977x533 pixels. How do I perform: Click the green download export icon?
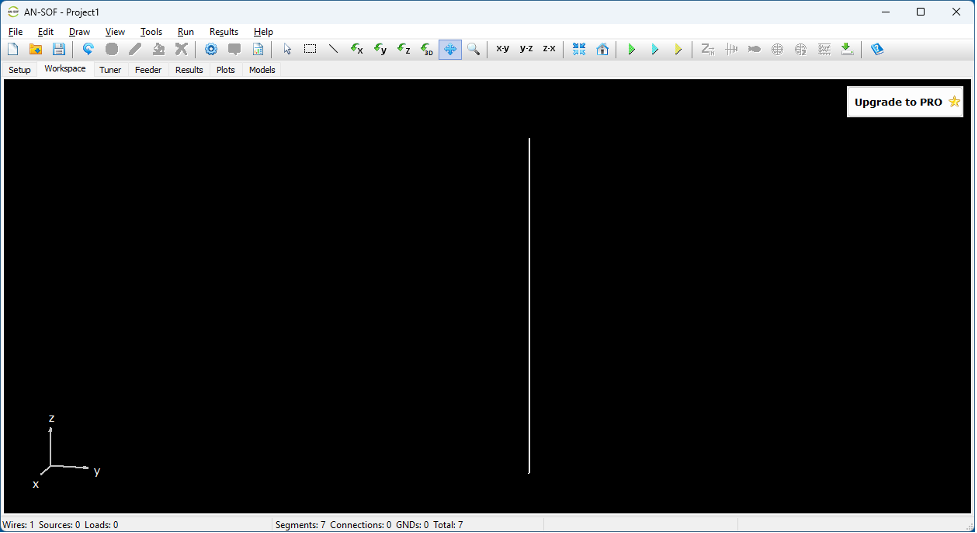pos(847,49)
